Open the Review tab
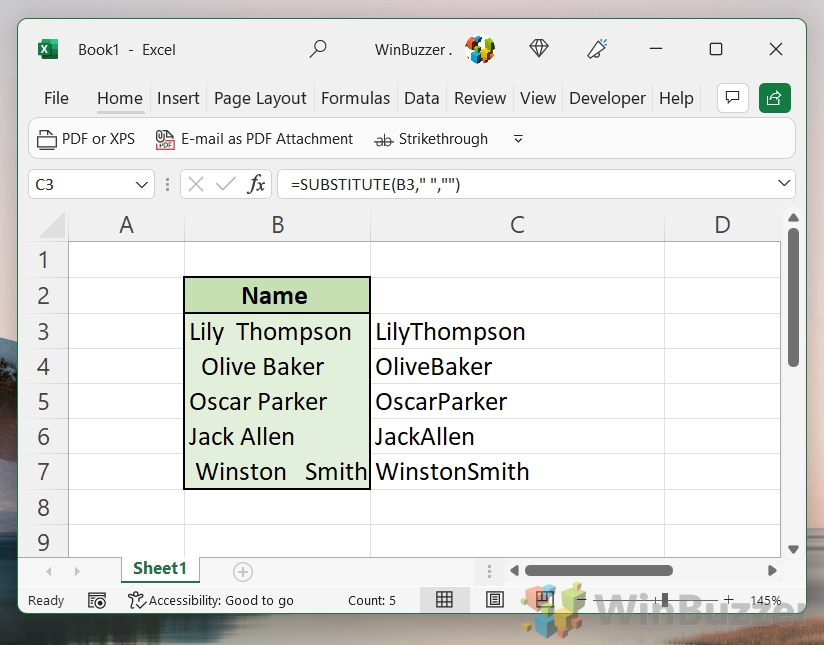This screenshot has width=824, height=645. coord(480,98)
